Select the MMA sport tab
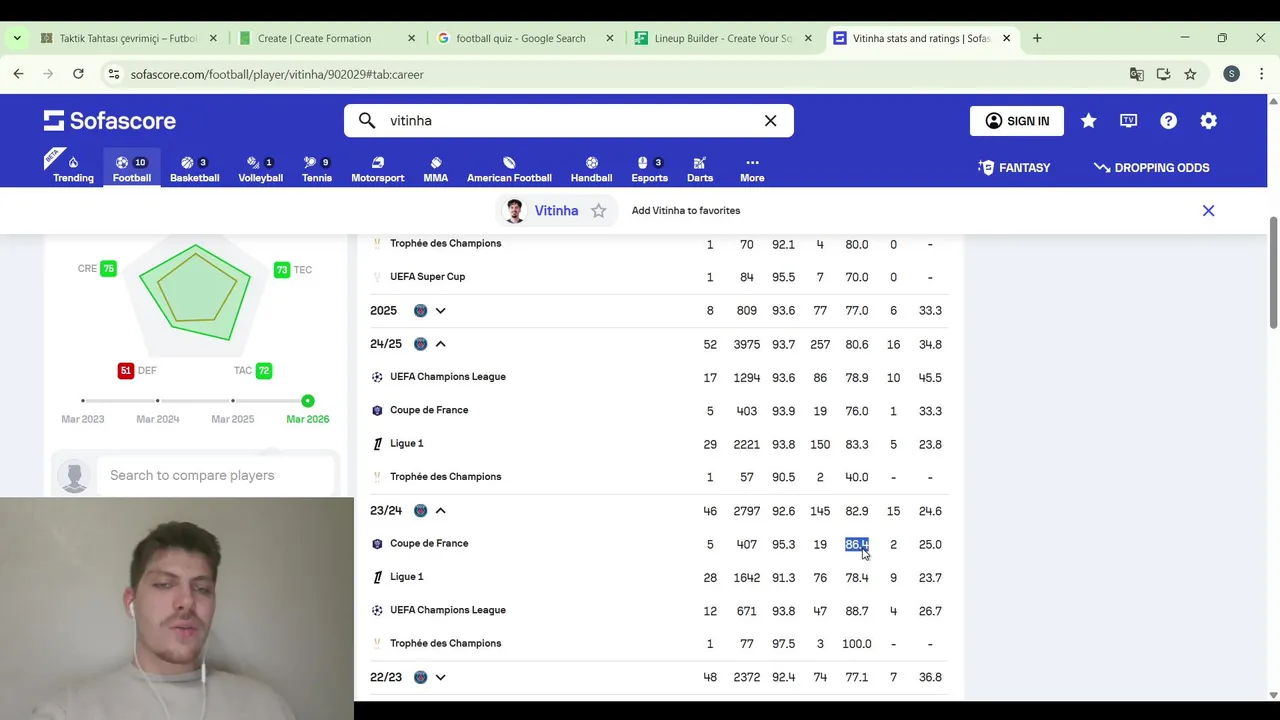This screenshot has height=720, width=1280. (x=435, y=168)
